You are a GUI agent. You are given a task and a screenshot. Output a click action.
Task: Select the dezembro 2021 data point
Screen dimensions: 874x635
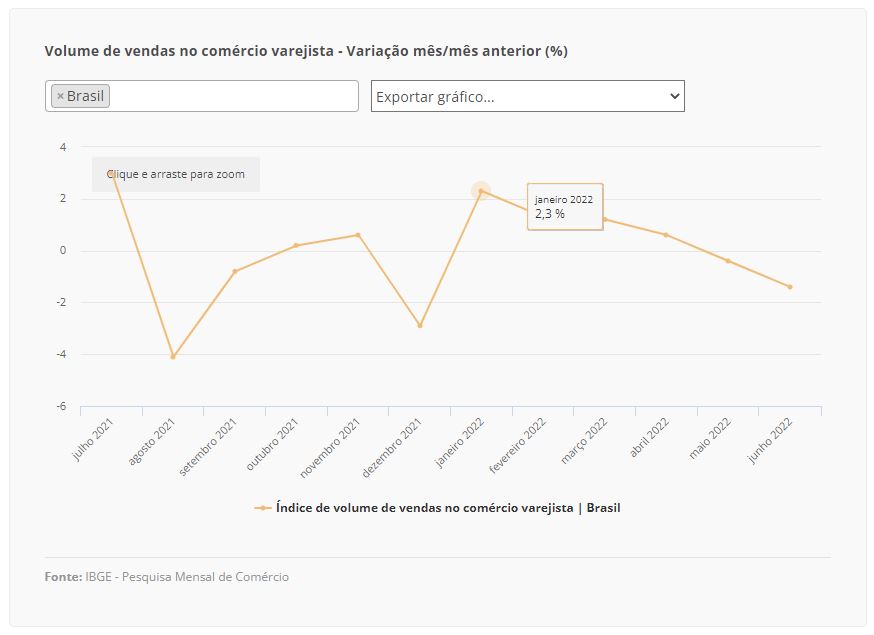[420, 326]
